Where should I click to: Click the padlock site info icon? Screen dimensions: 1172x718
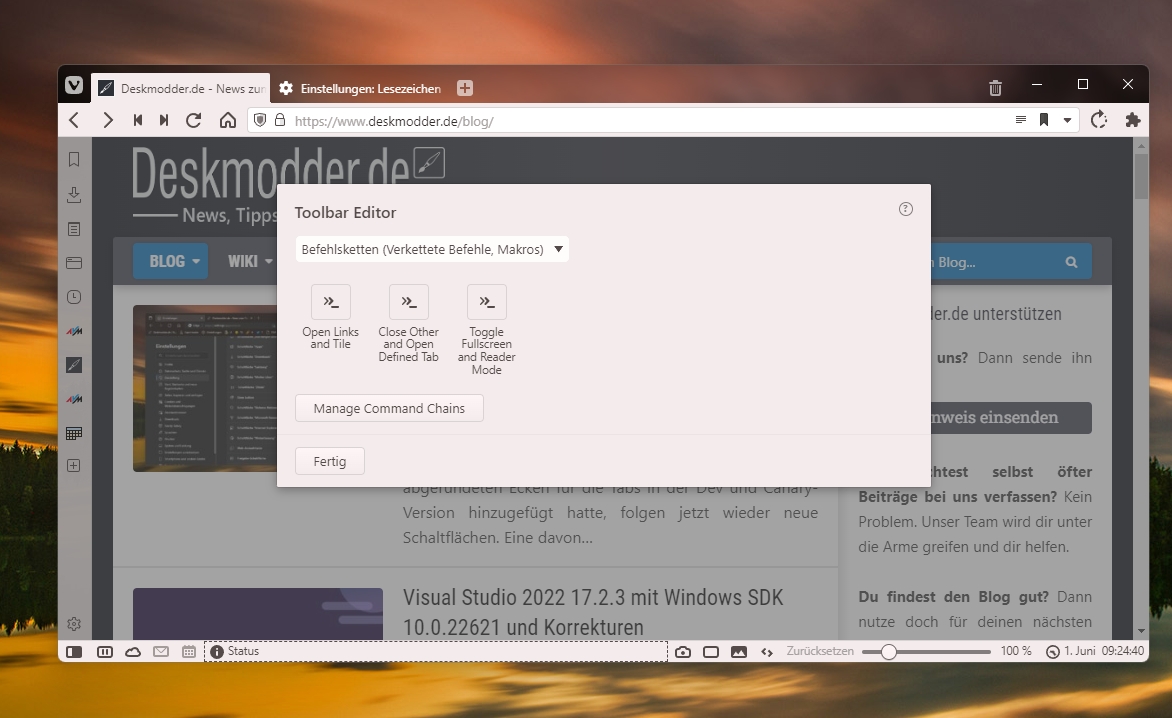(280, 120)
